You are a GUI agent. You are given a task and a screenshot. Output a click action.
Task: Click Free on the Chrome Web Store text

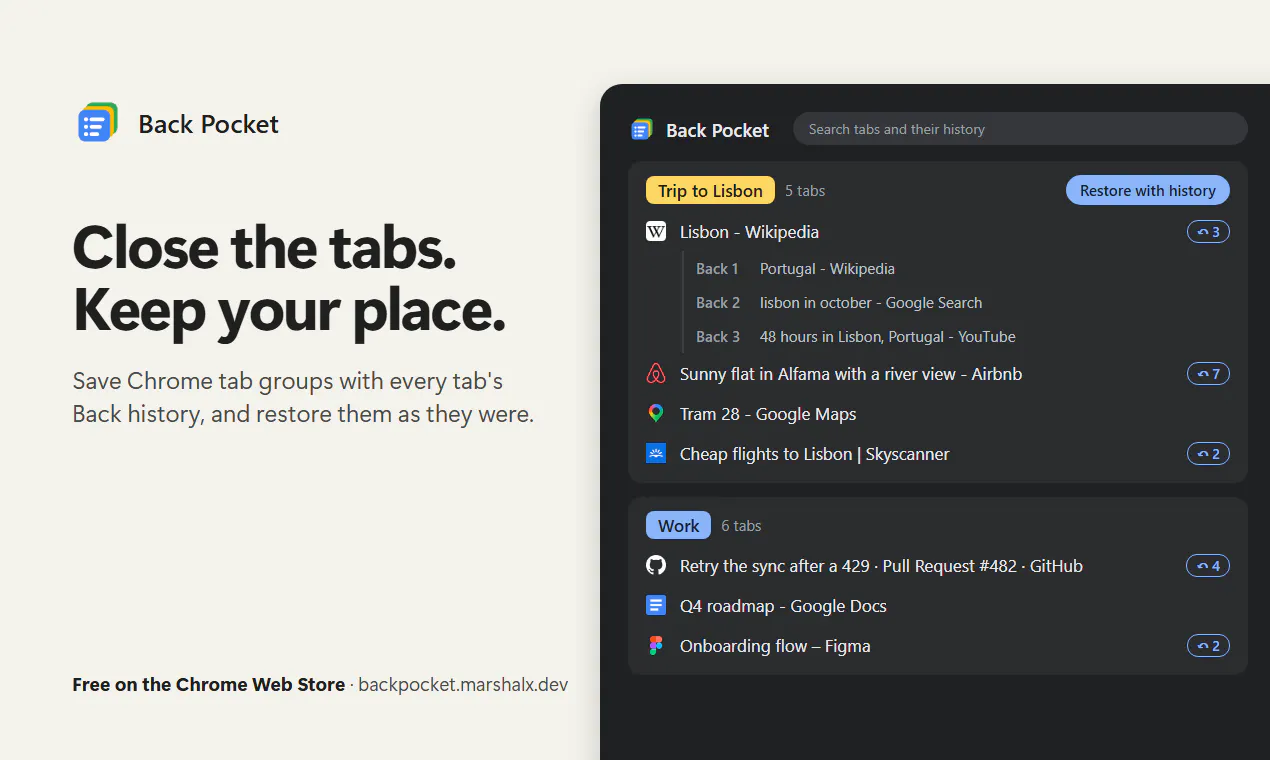click(208, 685)
